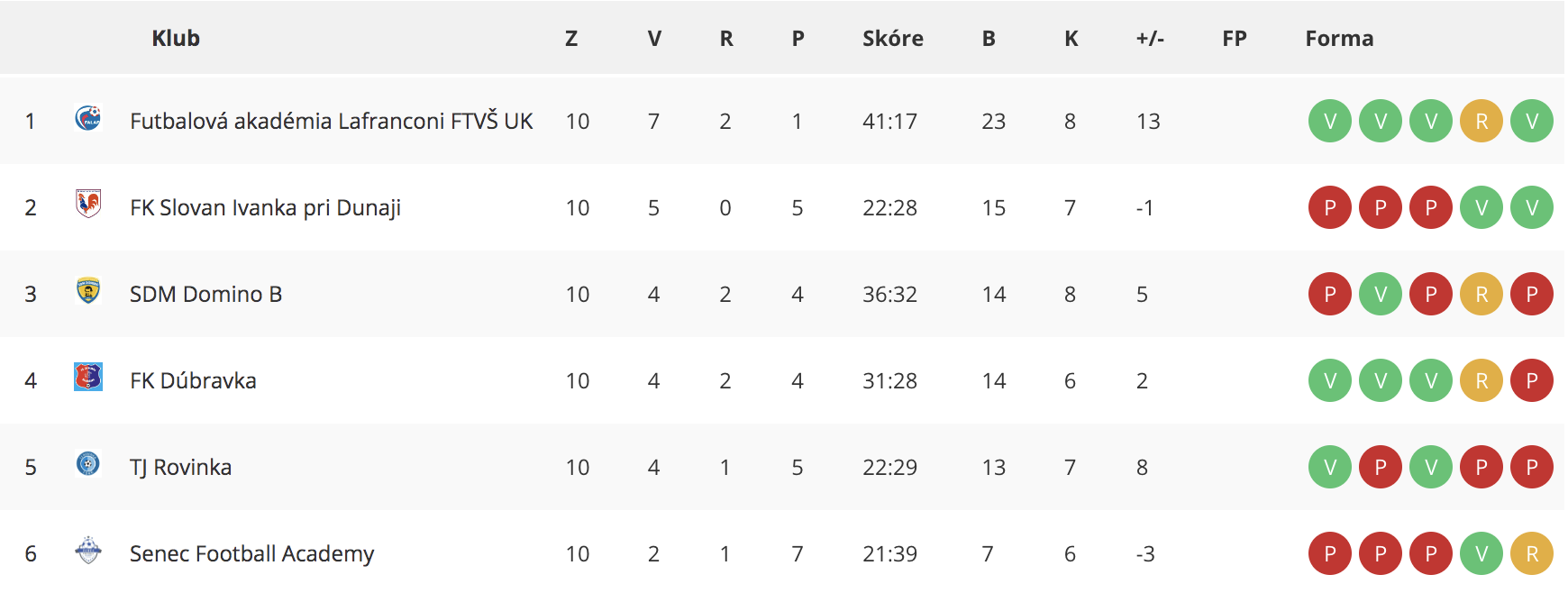The height and width of the screenshot is (593, 1568).
Task: Sort table by the Skóre column header
Action: coord(893,38)
